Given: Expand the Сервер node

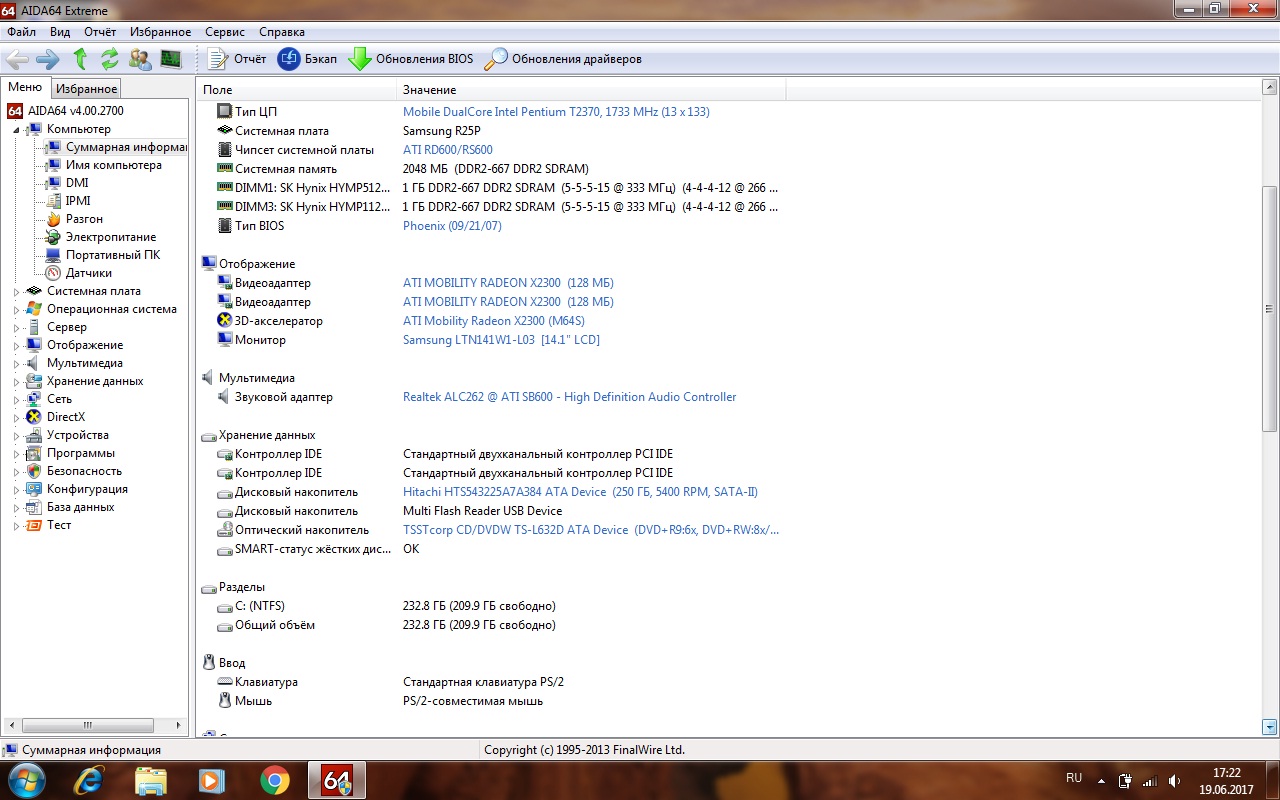Looking at the screenshot, I should 17,328.
